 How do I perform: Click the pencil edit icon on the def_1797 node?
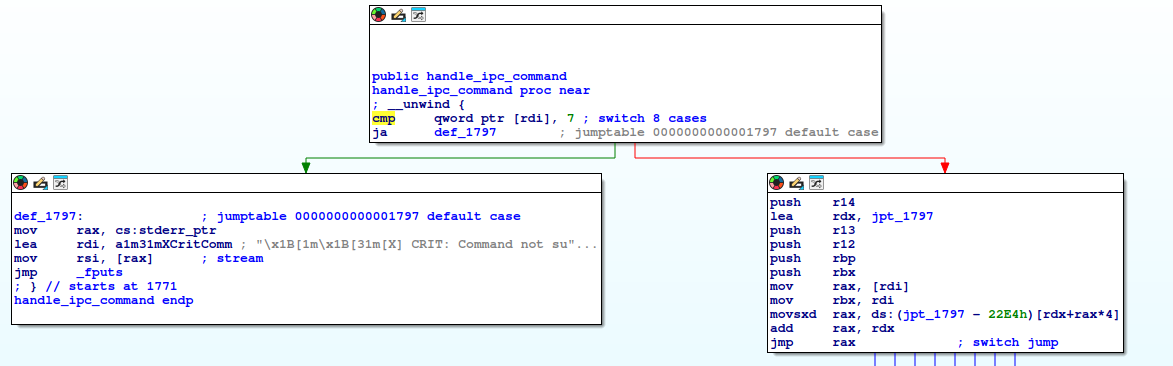(x=40, y=183)
